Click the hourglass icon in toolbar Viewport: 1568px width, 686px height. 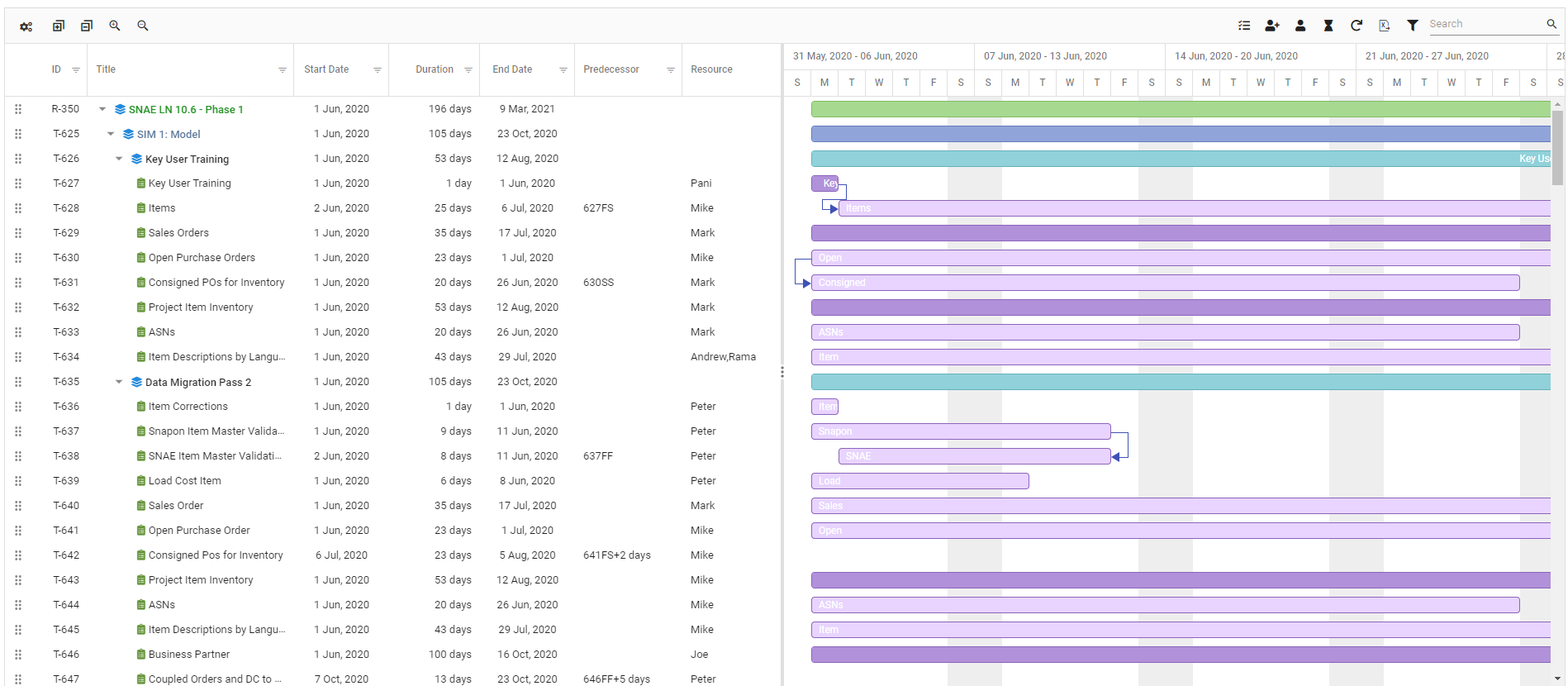[x=1328, y=26]
